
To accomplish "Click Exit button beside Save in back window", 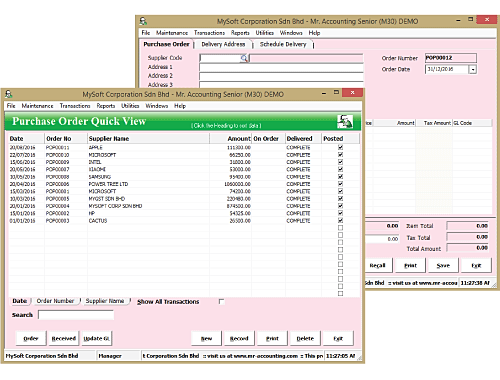I will click(x=476, y=266).
